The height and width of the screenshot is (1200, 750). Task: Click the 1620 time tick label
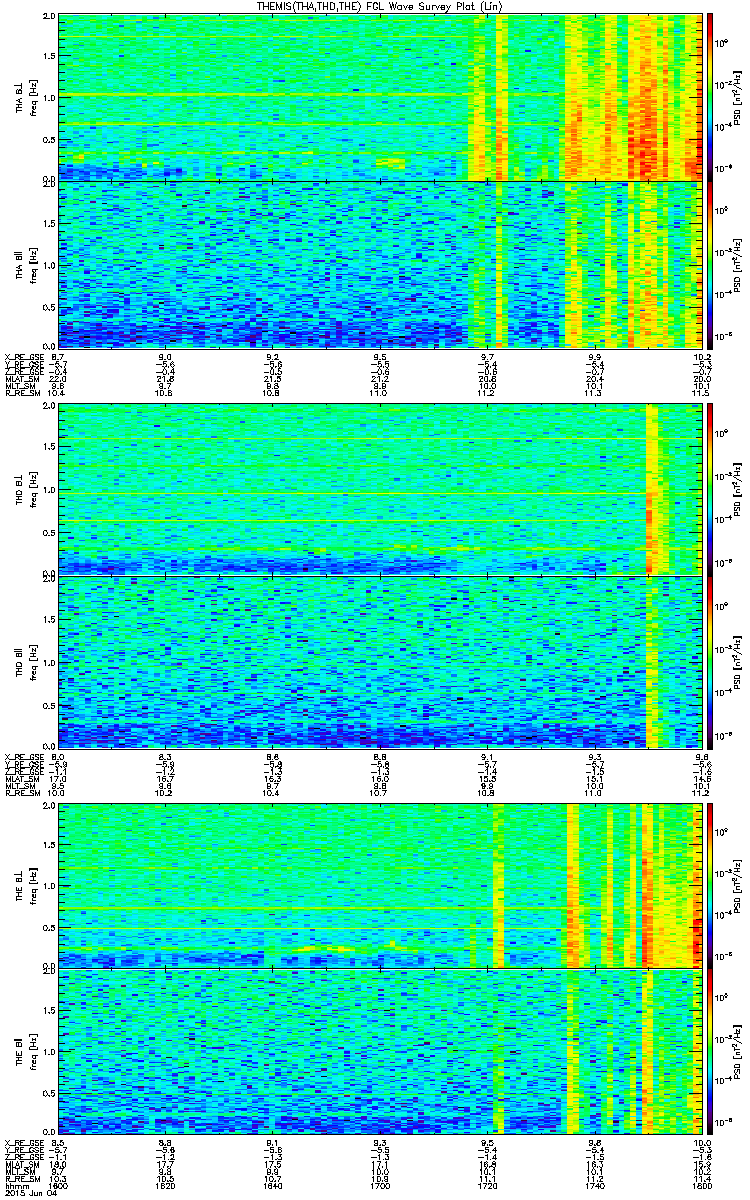tap(166, 1188)
